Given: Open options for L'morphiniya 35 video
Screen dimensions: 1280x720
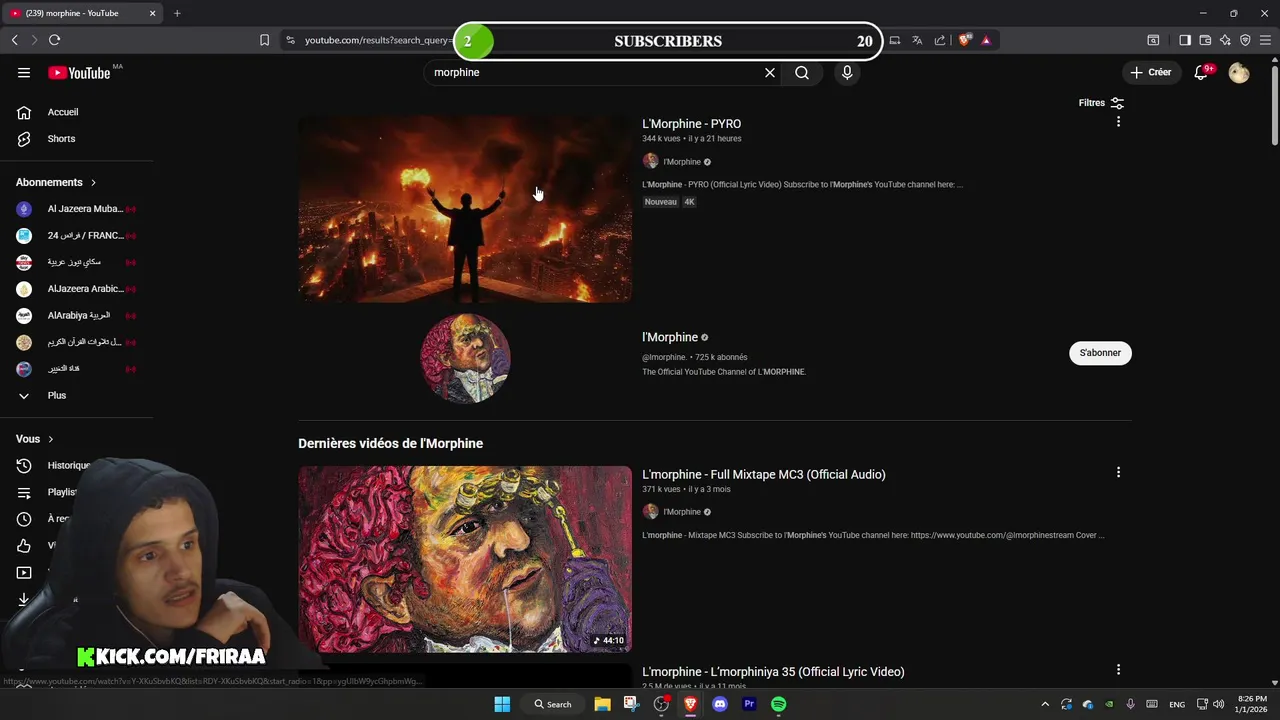Looking at the screenshot, I should (1118, 670).
